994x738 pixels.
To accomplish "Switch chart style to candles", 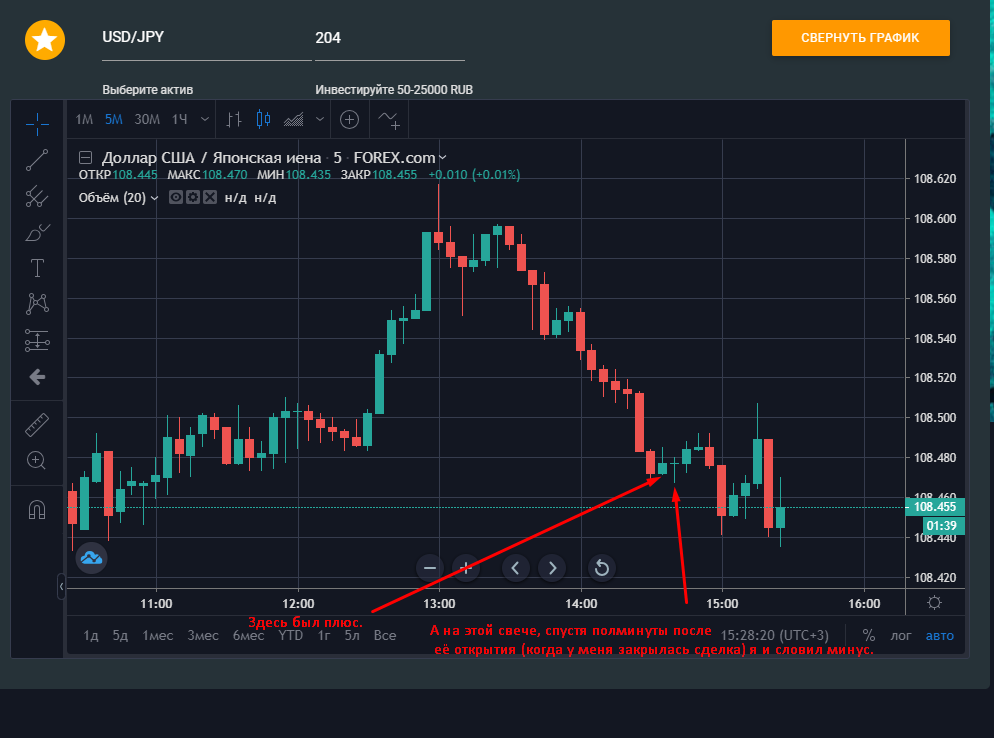I will point(263,119).
